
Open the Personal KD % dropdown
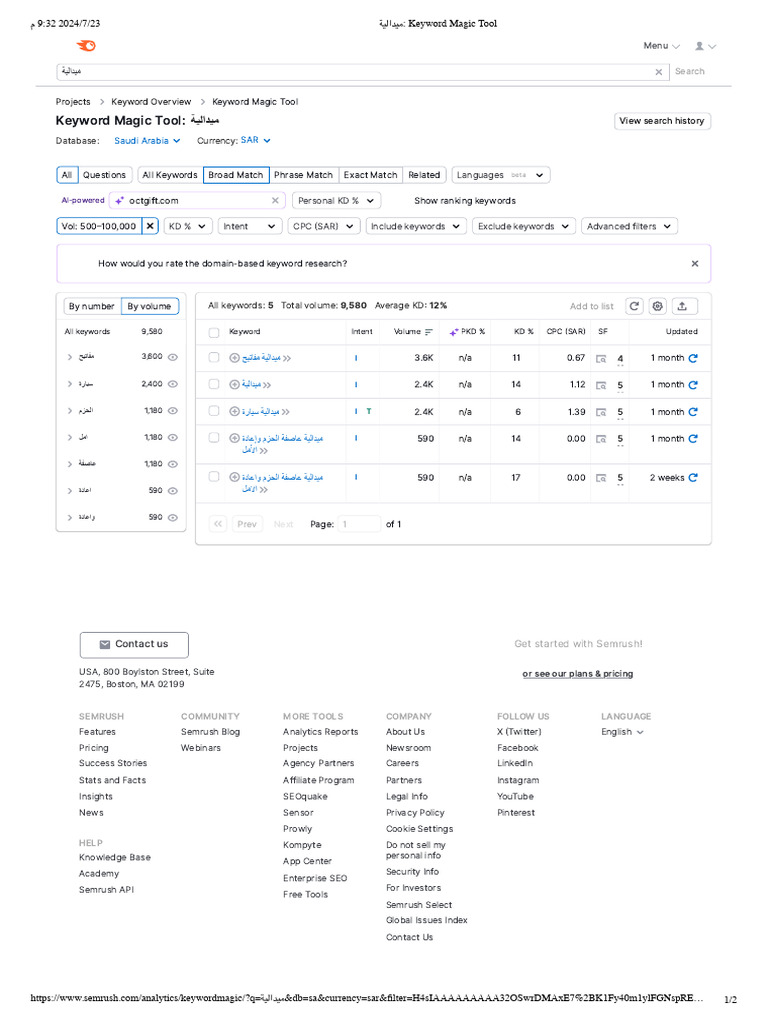[336, 200]
